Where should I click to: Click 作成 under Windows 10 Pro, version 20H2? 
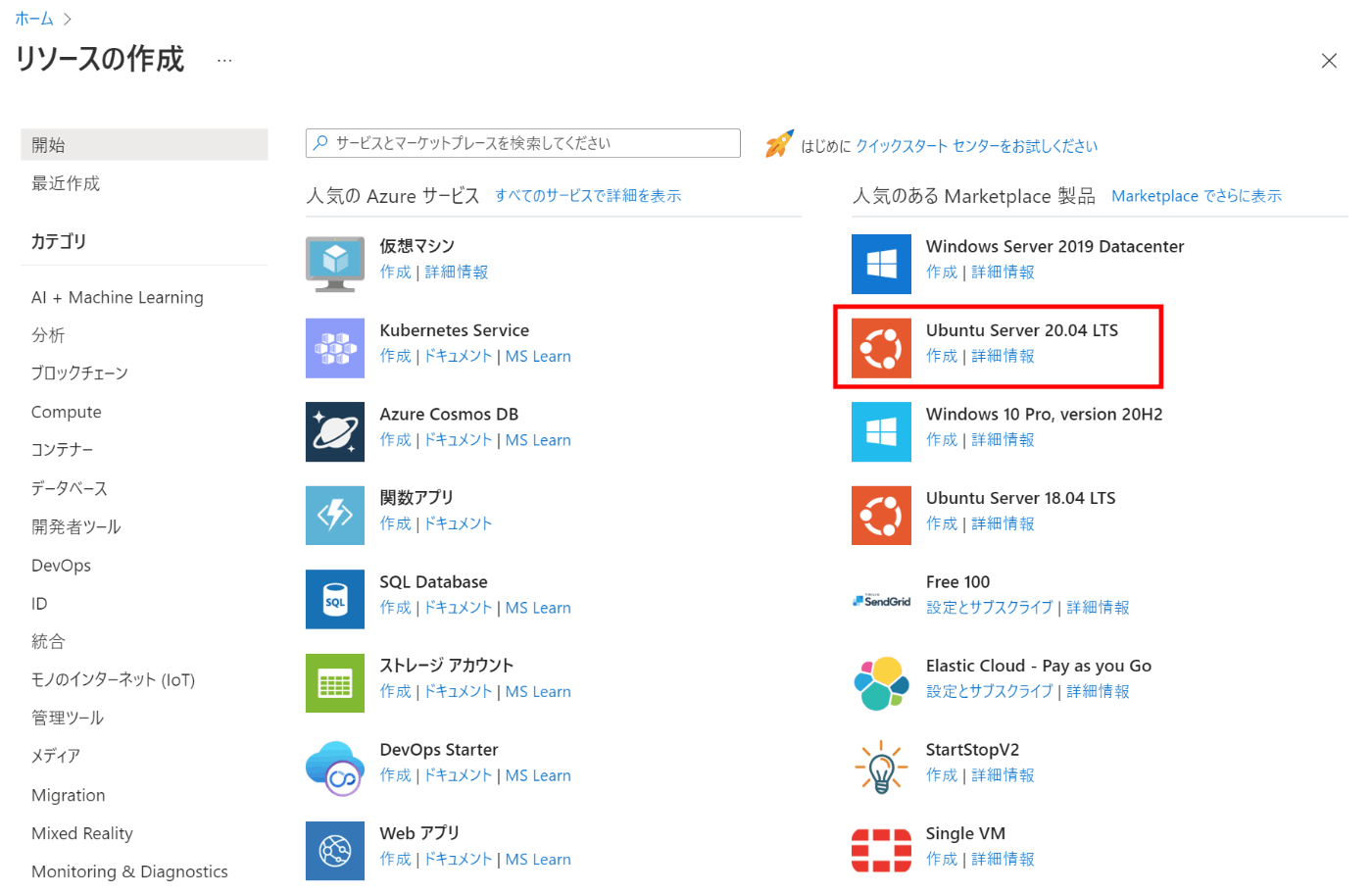(942, 440)
